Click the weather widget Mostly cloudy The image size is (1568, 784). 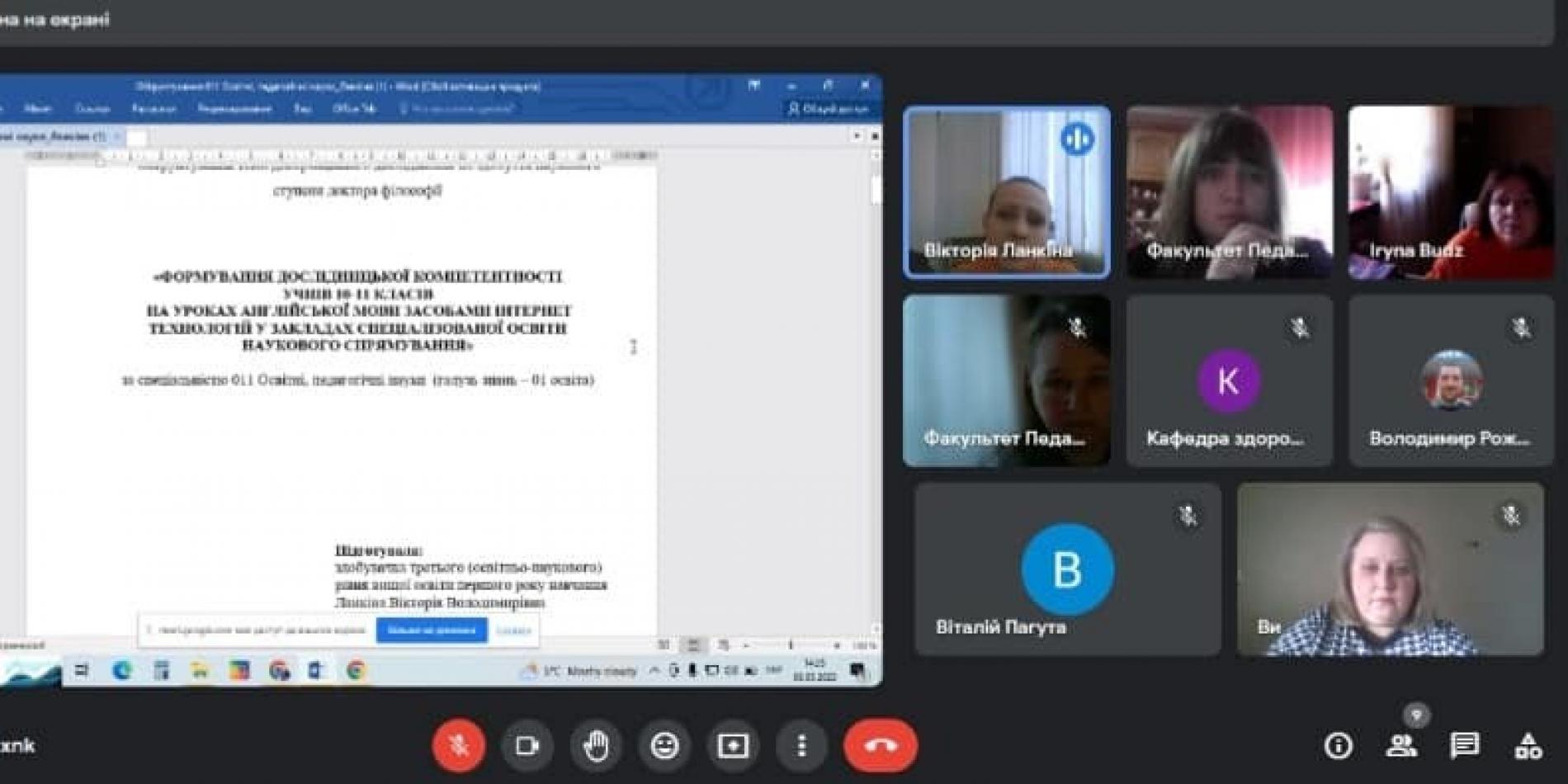pos(579,672)
